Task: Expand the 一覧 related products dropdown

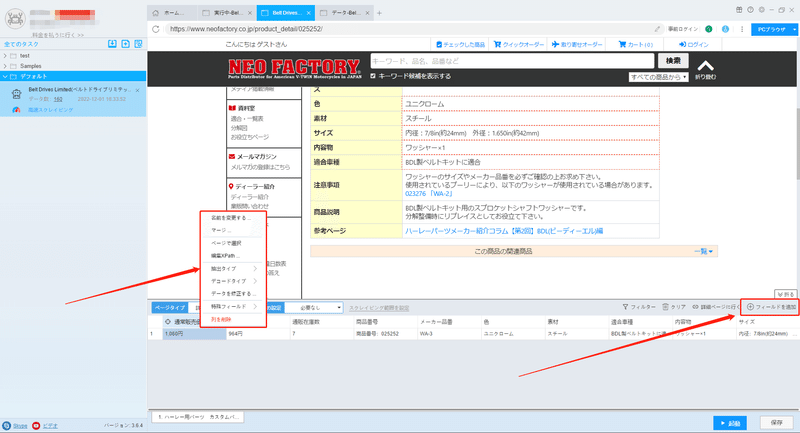Action: coord(706,251)
